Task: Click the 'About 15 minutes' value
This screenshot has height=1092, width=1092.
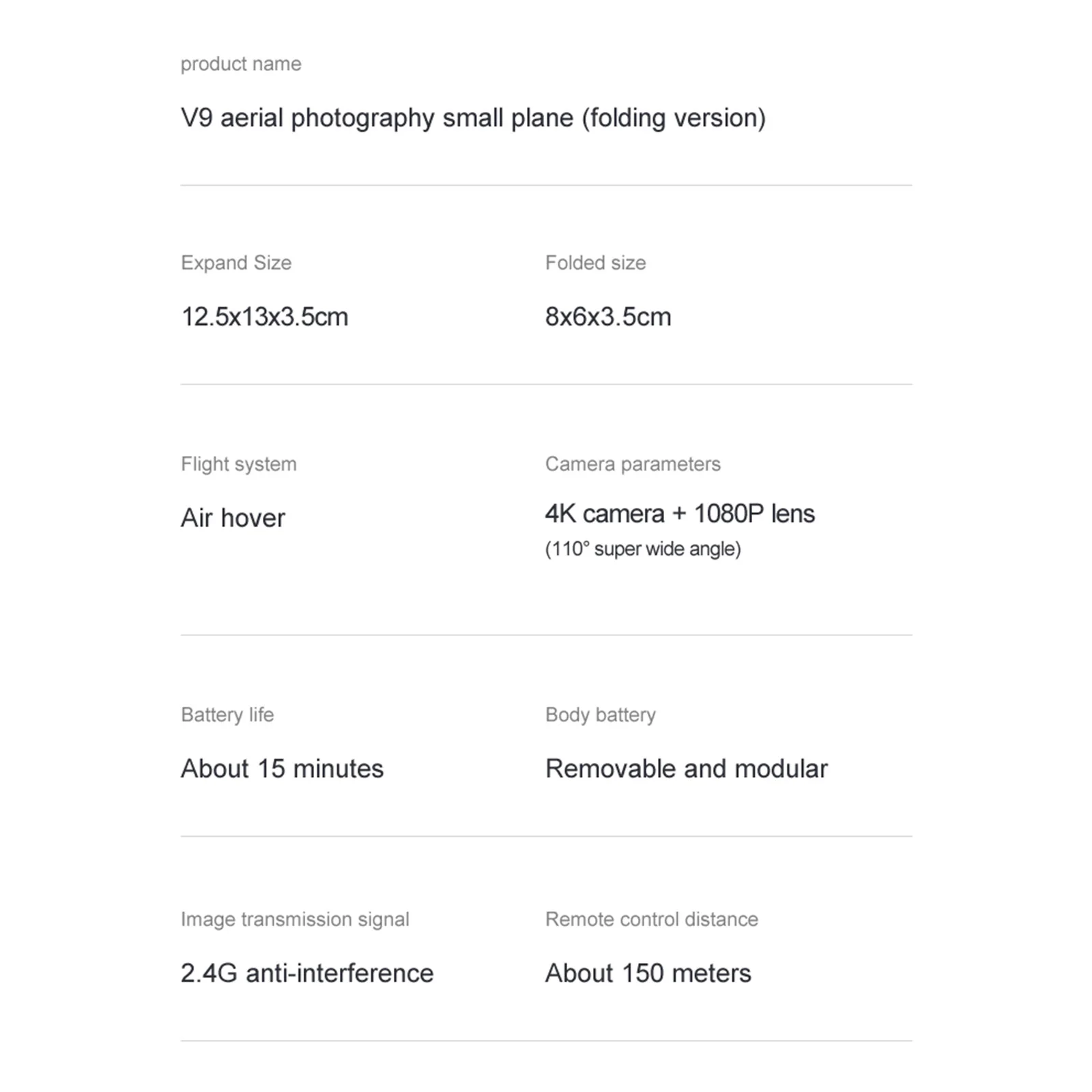Action: (x=282, y=769)
